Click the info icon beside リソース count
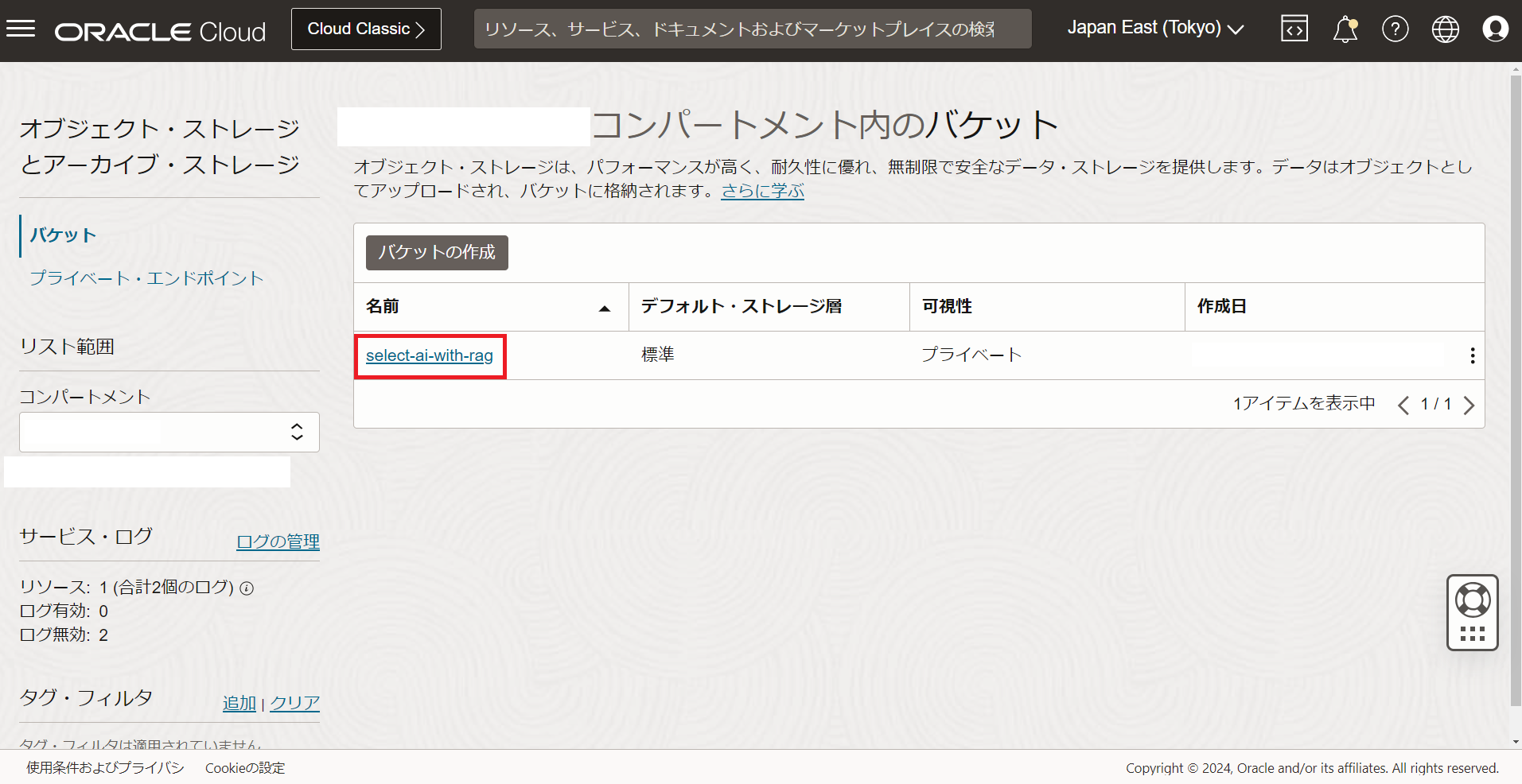Image resolution: width=1522 pixels, height=784 pixels. pos(247,588)
